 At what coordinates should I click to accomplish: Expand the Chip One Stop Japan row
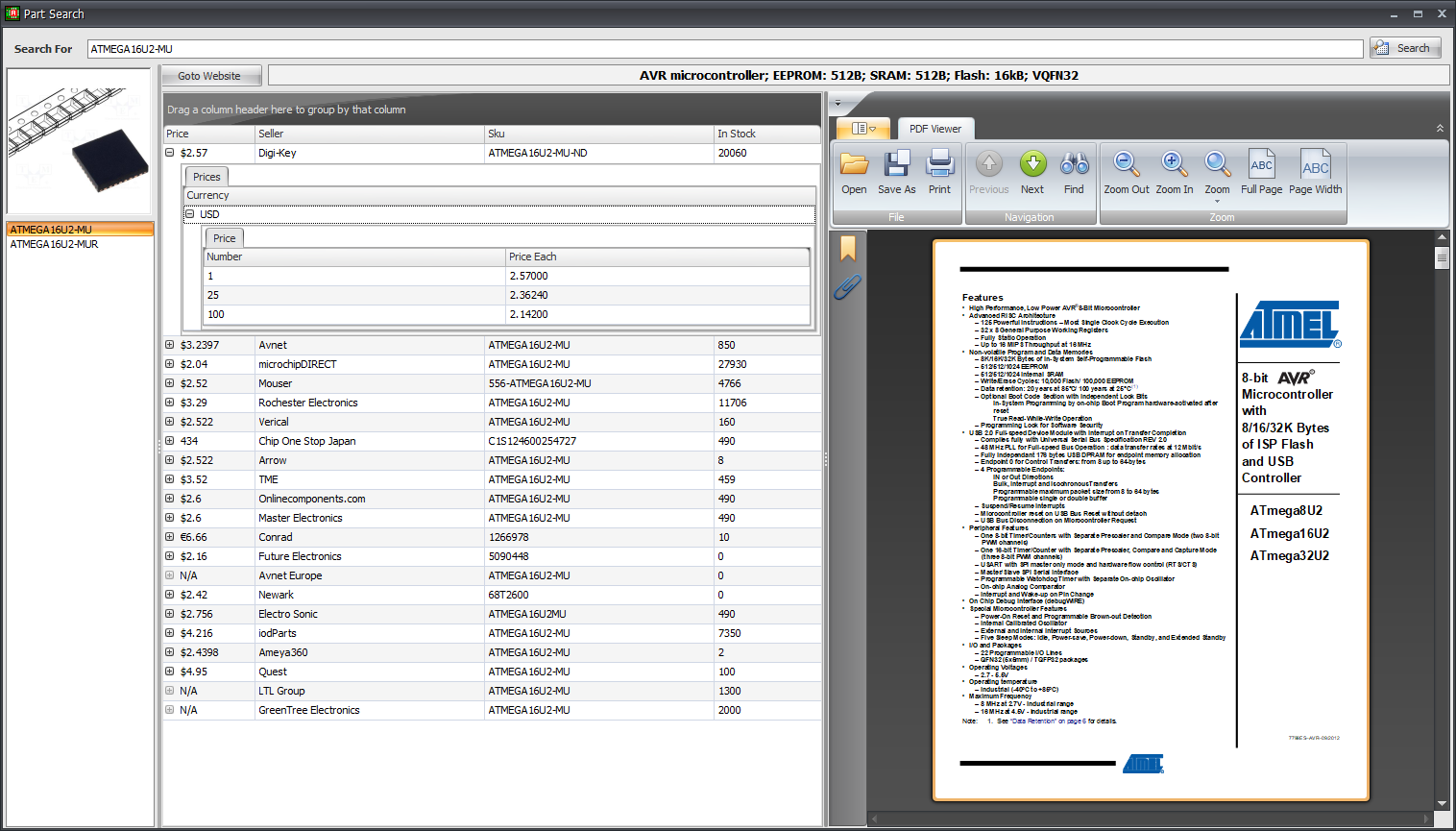[169, 441]
